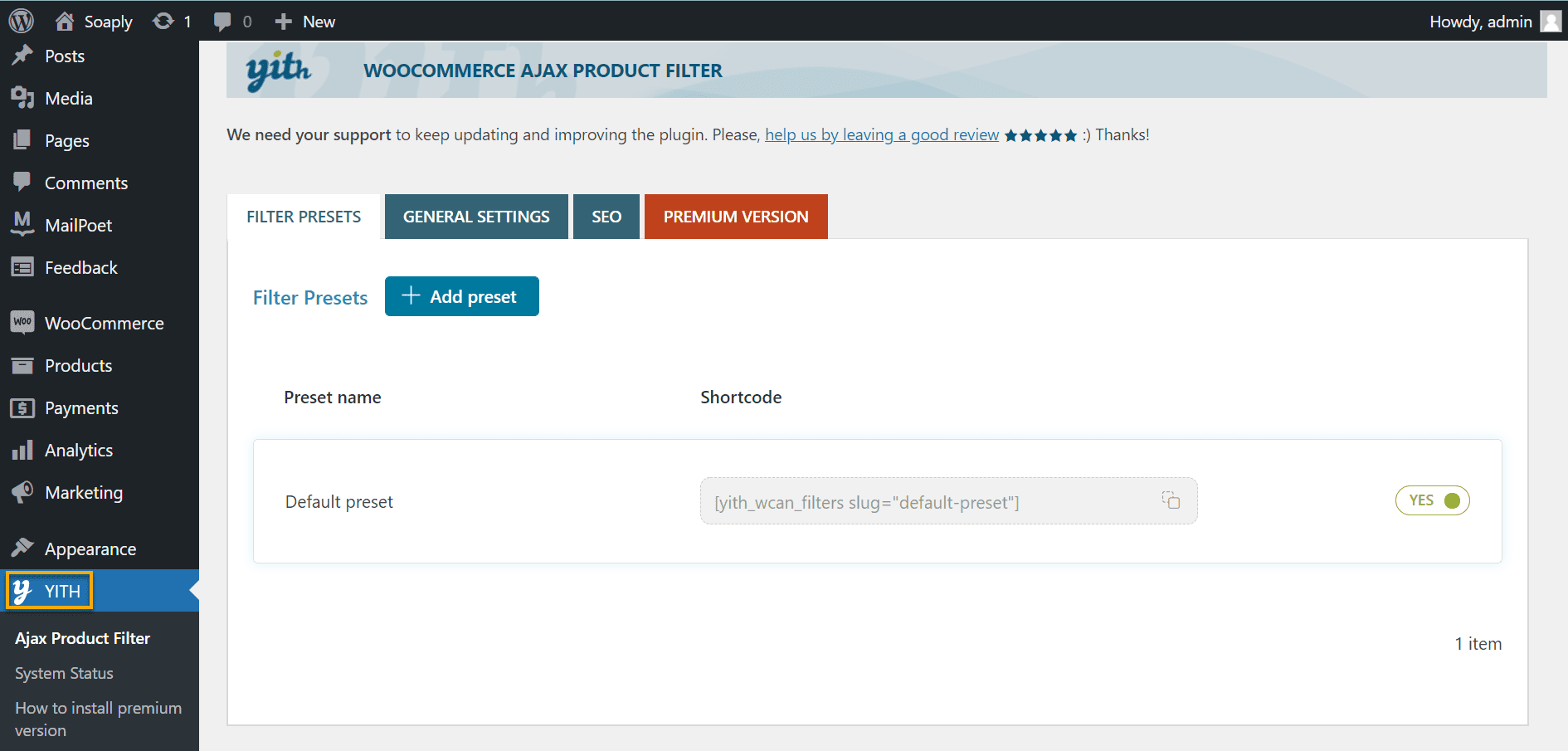Open the General Settings tab
1568x751 pixels.
(x=476, y=217)
